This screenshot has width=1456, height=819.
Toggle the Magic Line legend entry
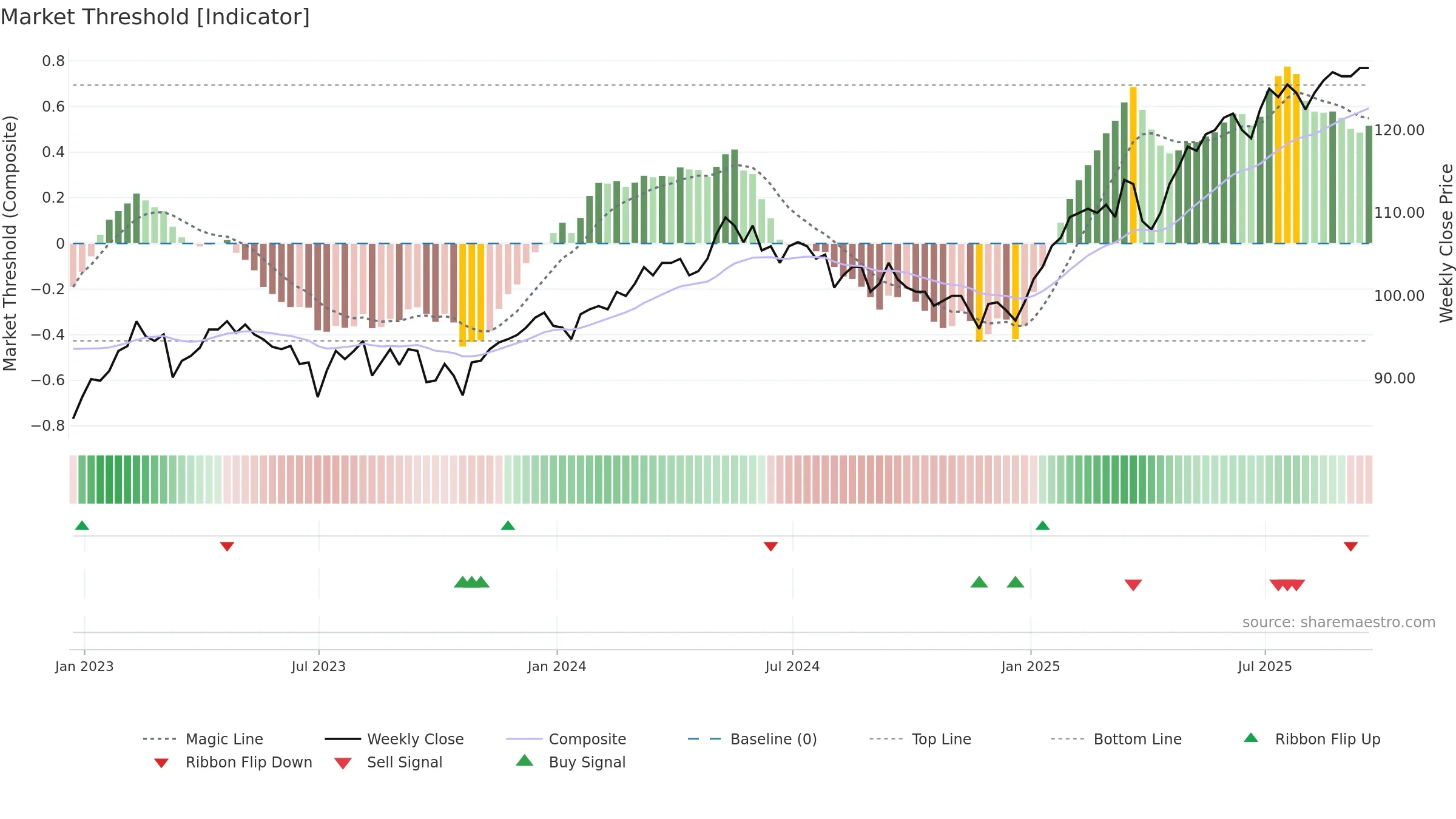[x=203, y=739]
